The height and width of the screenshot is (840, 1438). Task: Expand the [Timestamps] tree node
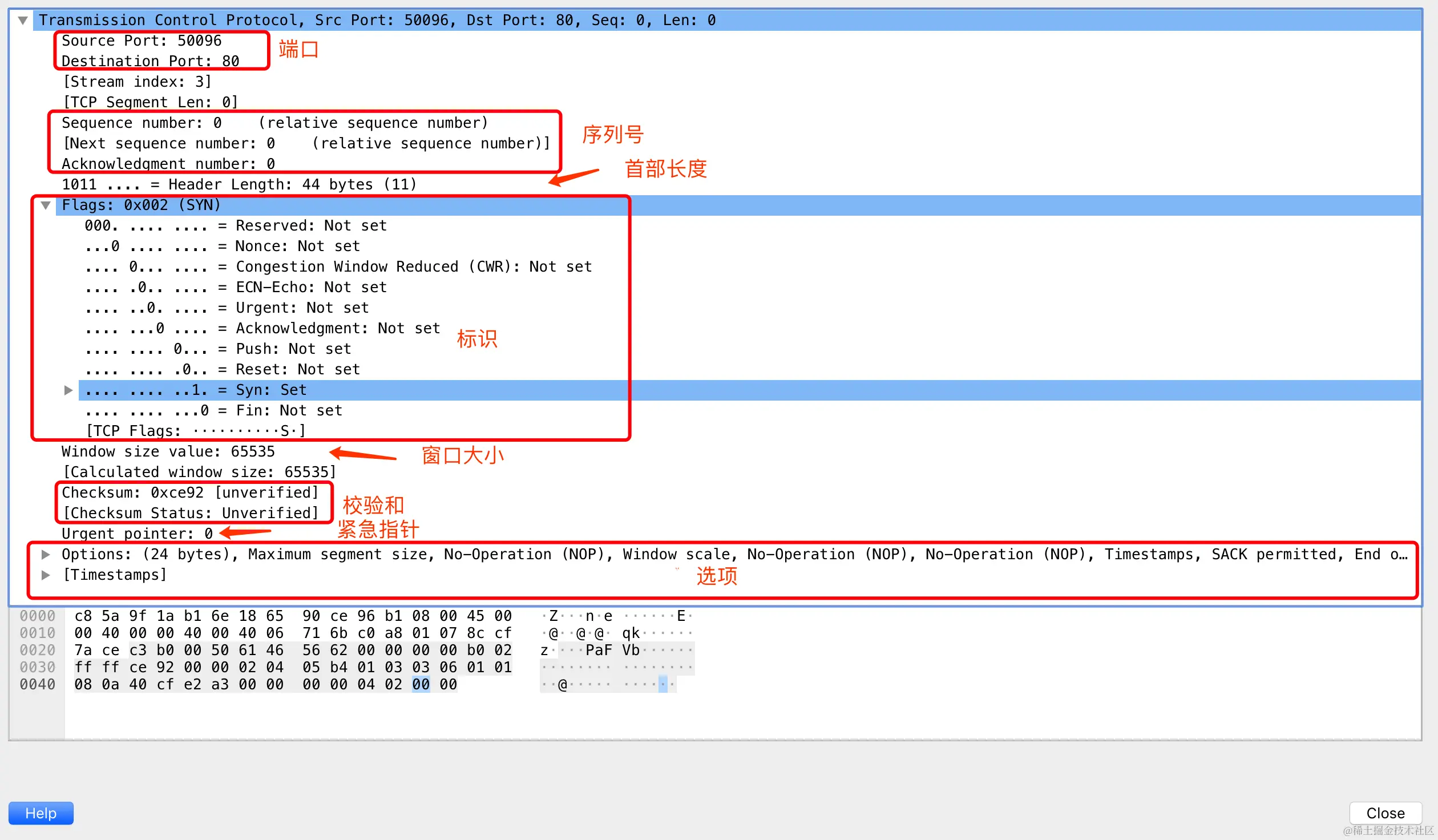point(46,575)
